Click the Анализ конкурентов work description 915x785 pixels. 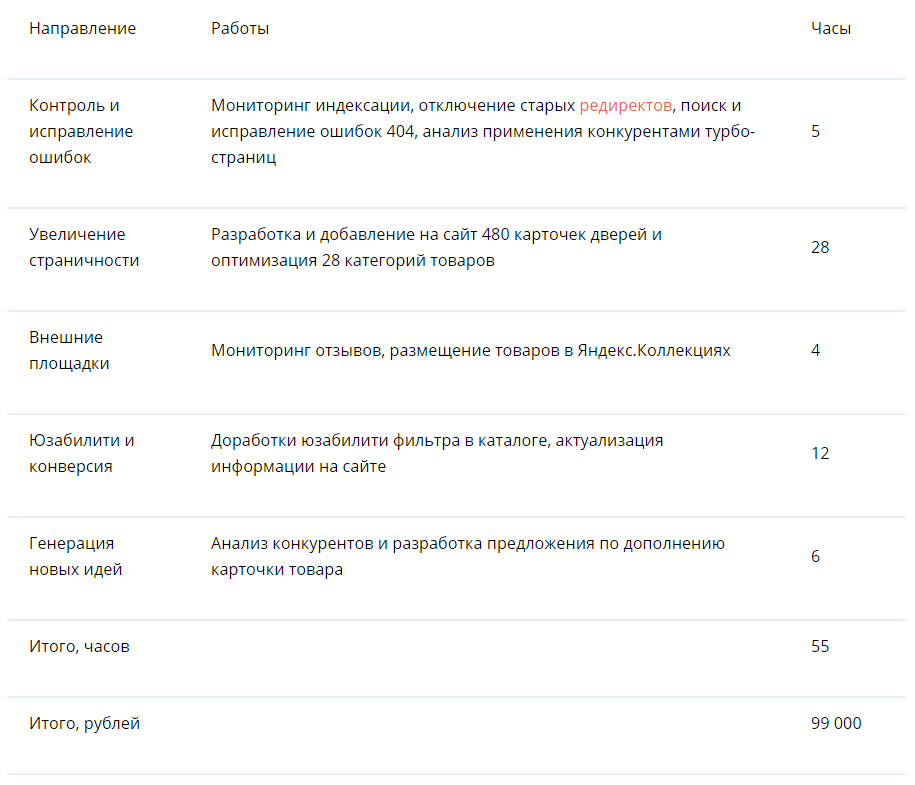point(468,556)
